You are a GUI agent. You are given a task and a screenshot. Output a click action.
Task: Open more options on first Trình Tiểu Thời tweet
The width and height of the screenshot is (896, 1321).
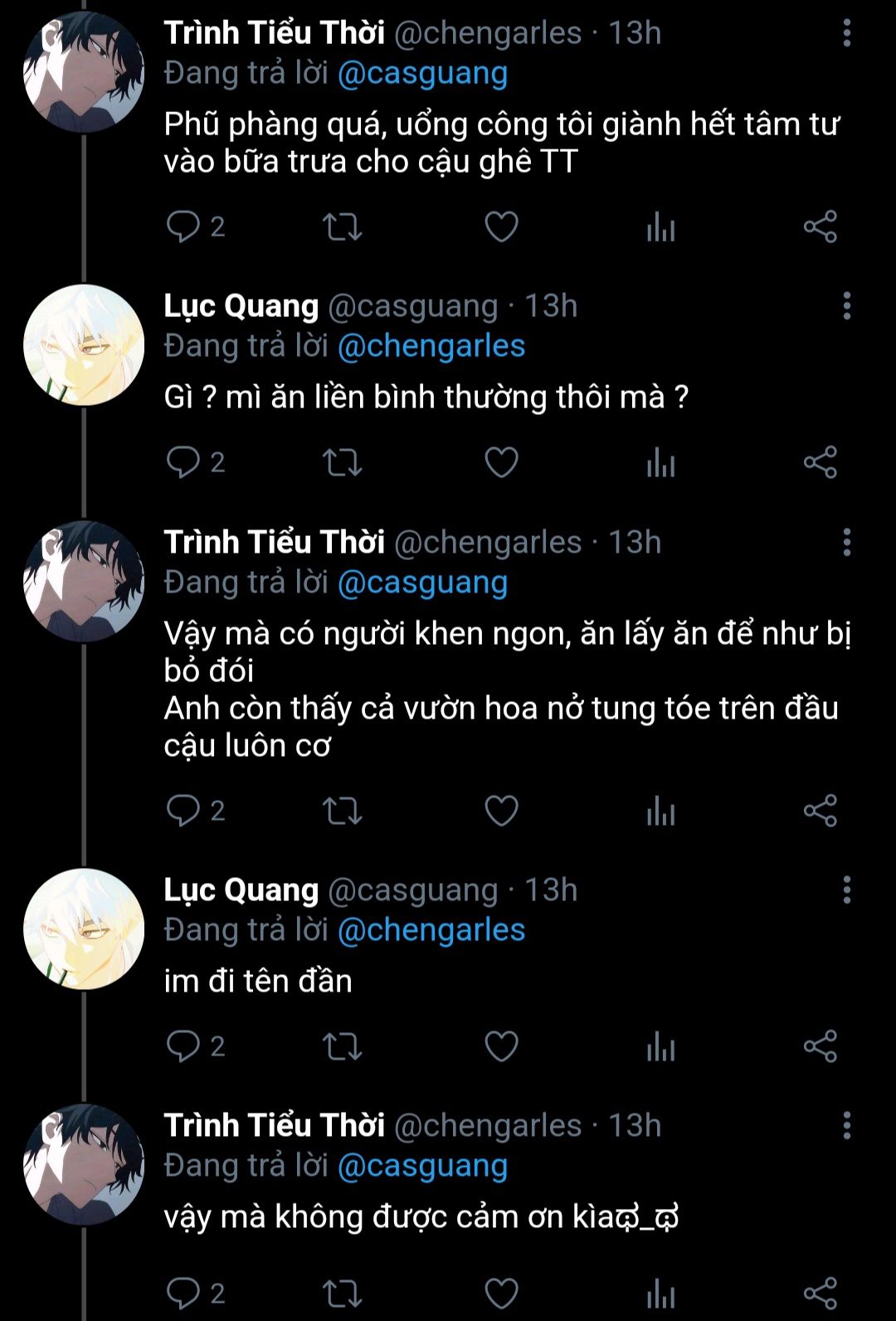click(x=846, y=33)
